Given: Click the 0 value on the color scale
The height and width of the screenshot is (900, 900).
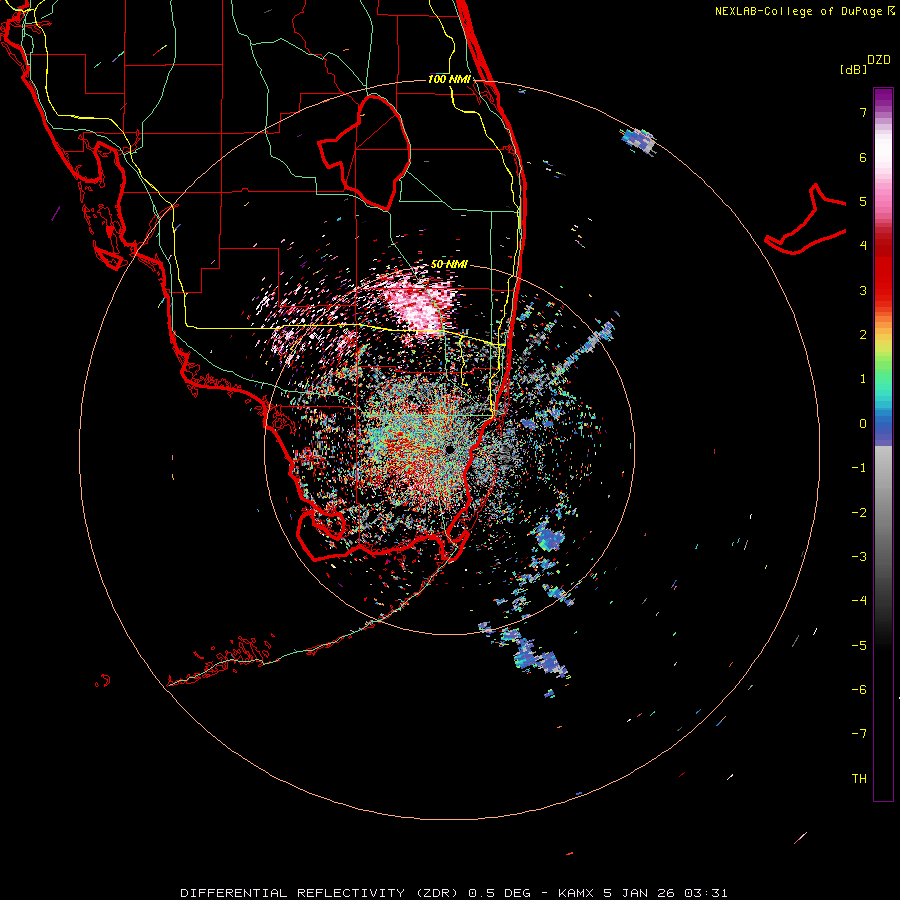Looking at the screenshot, I should 863,424.
